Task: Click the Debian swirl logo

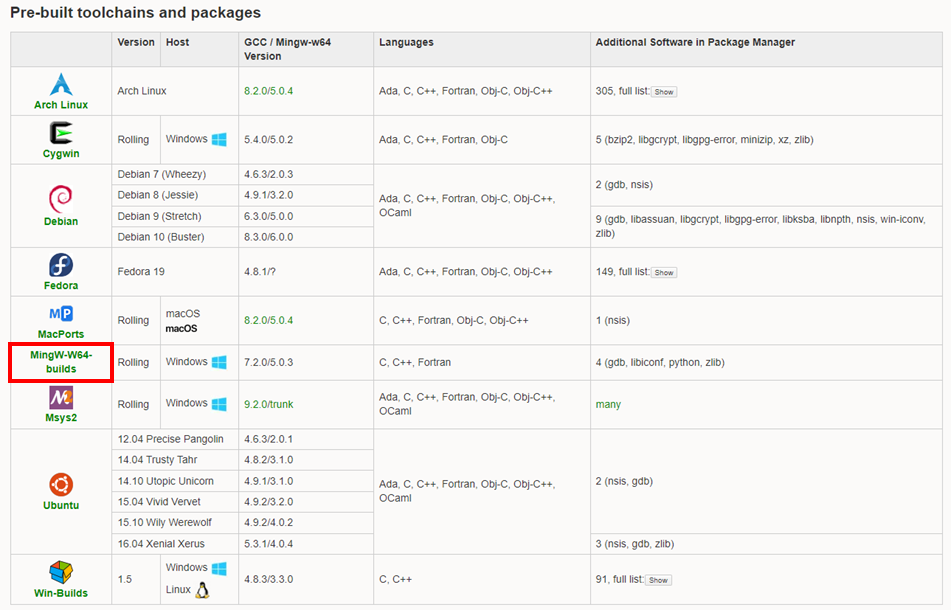Action: pyautogui.click(x=61, y=199)
